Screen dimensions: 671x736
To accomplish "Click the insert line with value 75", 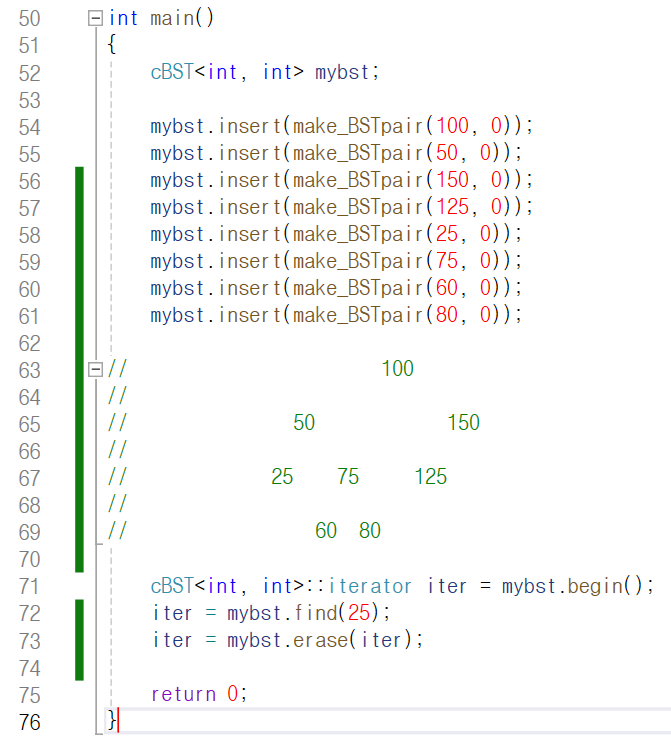I will click(x=336, y=261).
